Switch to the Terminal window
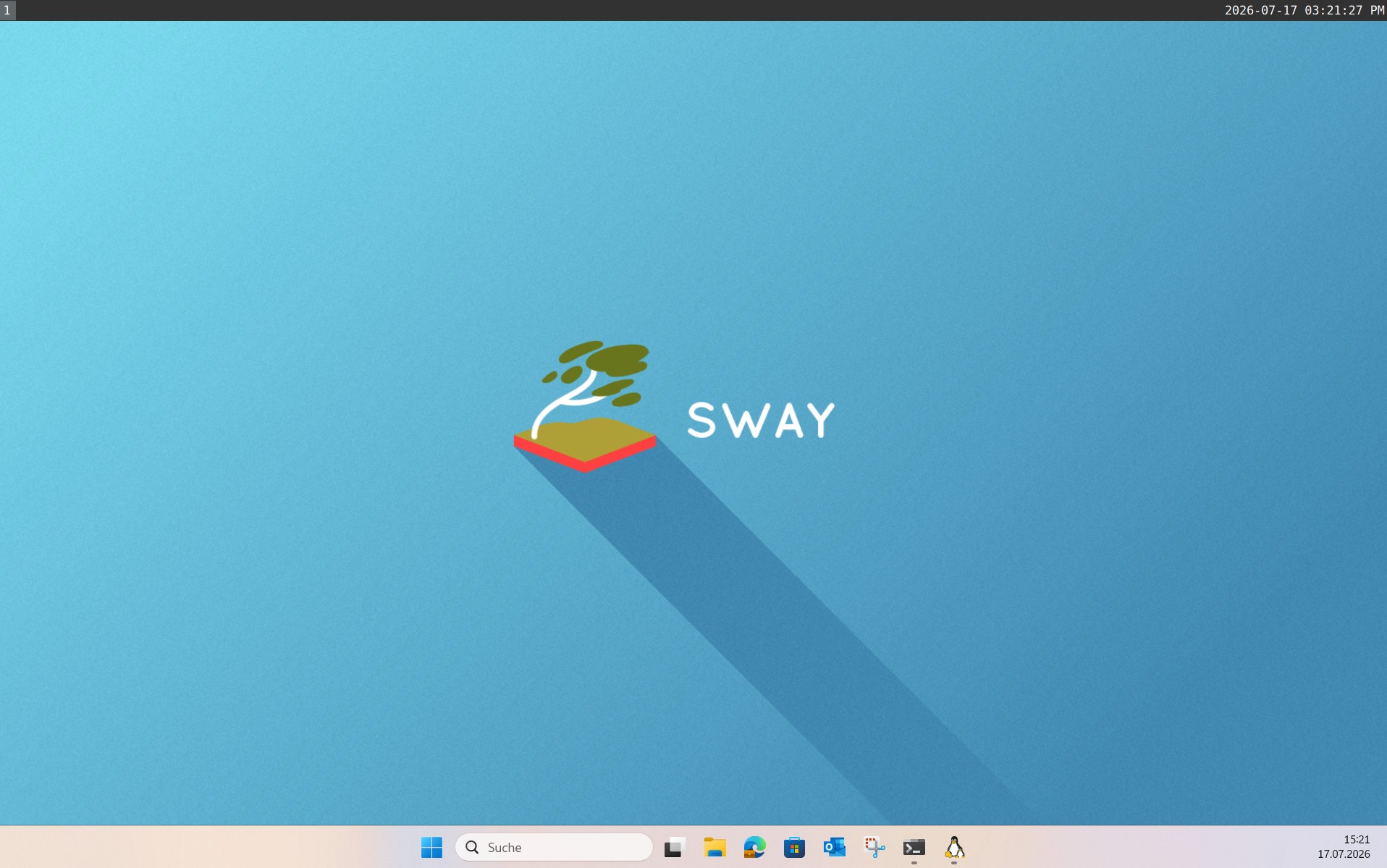1387x868 pixels. tap(914, 847)
